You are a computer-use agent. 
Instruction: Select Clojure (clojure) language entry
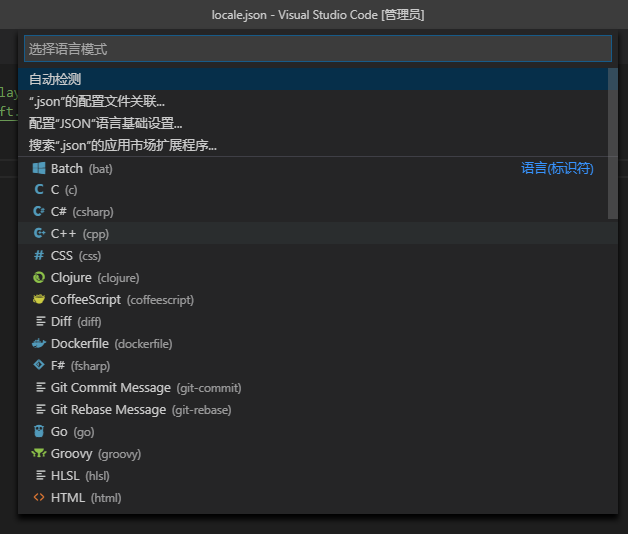tap(318, 277)
